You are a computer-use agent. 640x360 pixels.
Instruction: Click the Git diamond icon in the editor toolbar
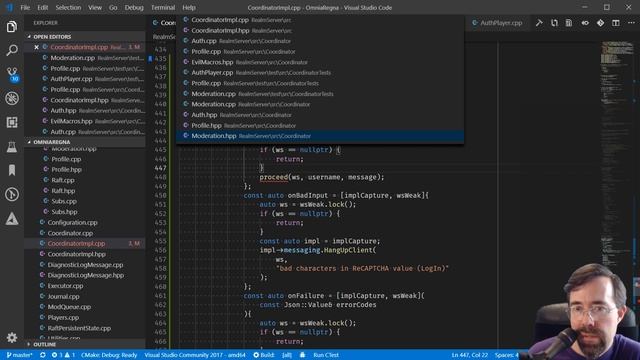coord(600,23)
